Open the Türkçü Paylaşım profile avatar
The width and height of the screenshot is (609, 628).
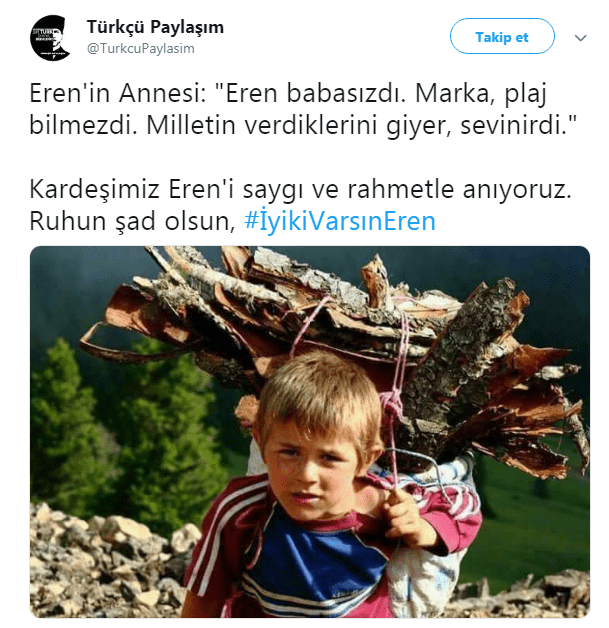[50, 38]
